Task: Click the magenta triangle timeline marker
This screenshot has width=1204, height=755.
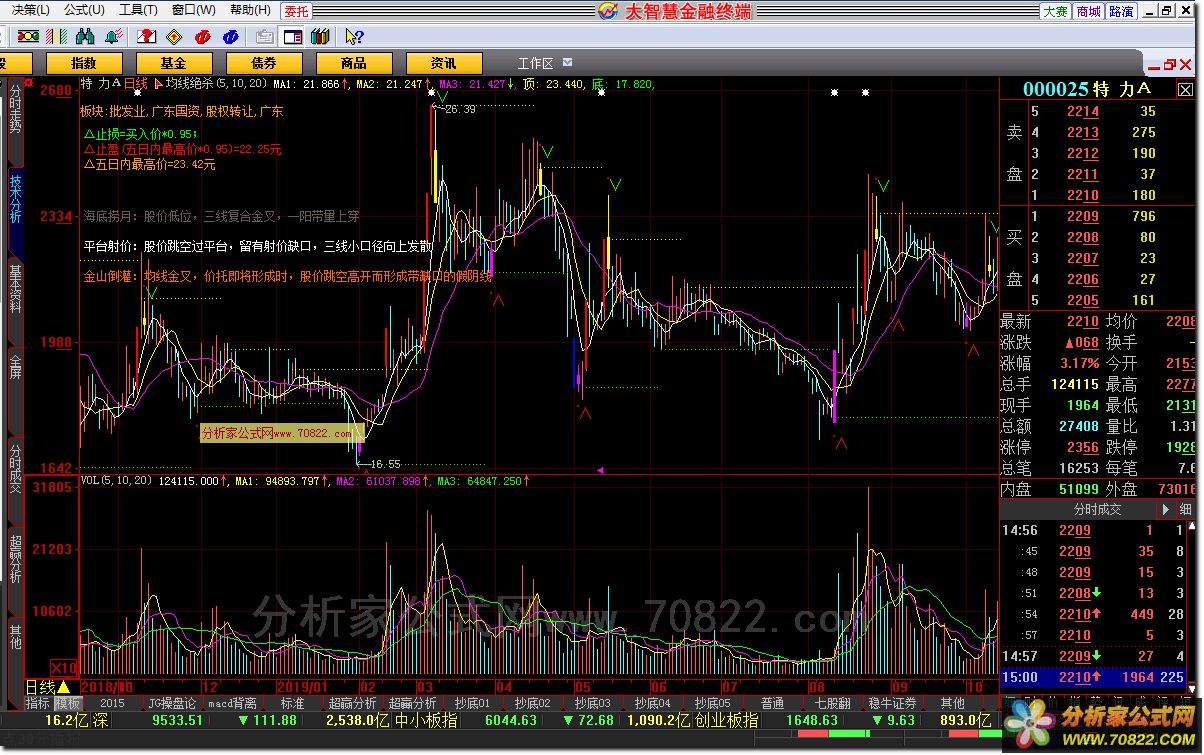Action: (600, 470)
